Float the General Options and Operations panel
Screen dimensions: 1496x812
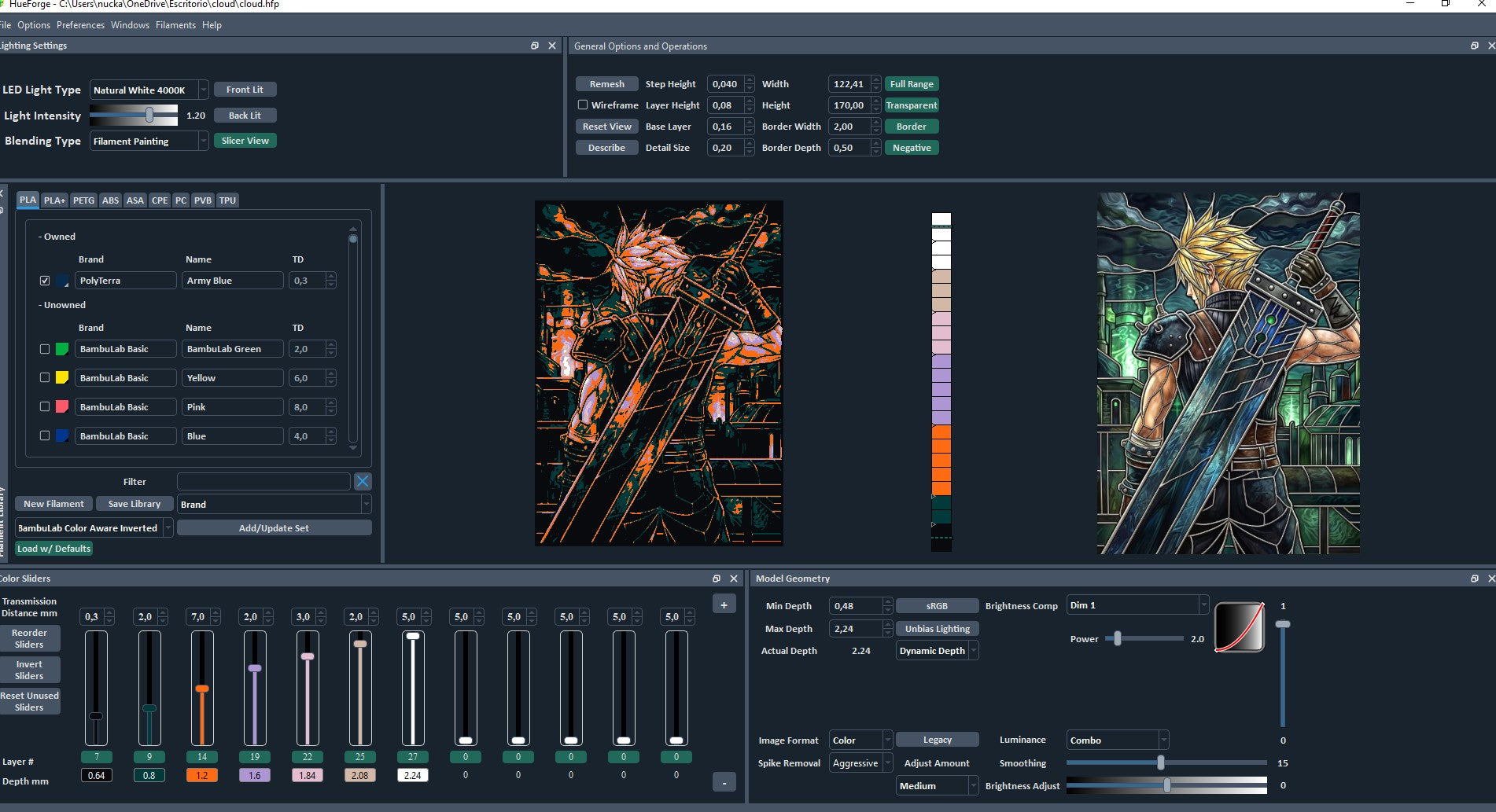[x=1475, y=46]
